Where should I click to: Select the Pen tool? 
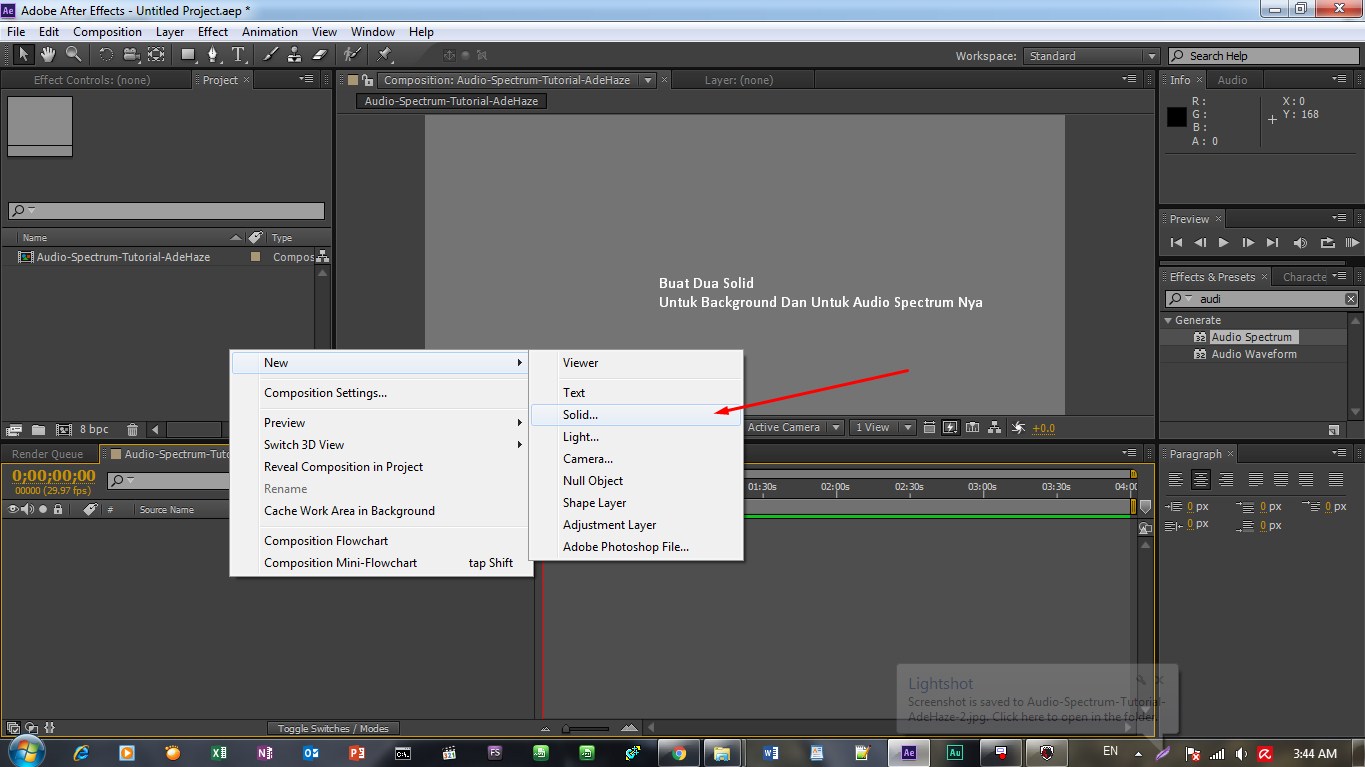[213, 55]
